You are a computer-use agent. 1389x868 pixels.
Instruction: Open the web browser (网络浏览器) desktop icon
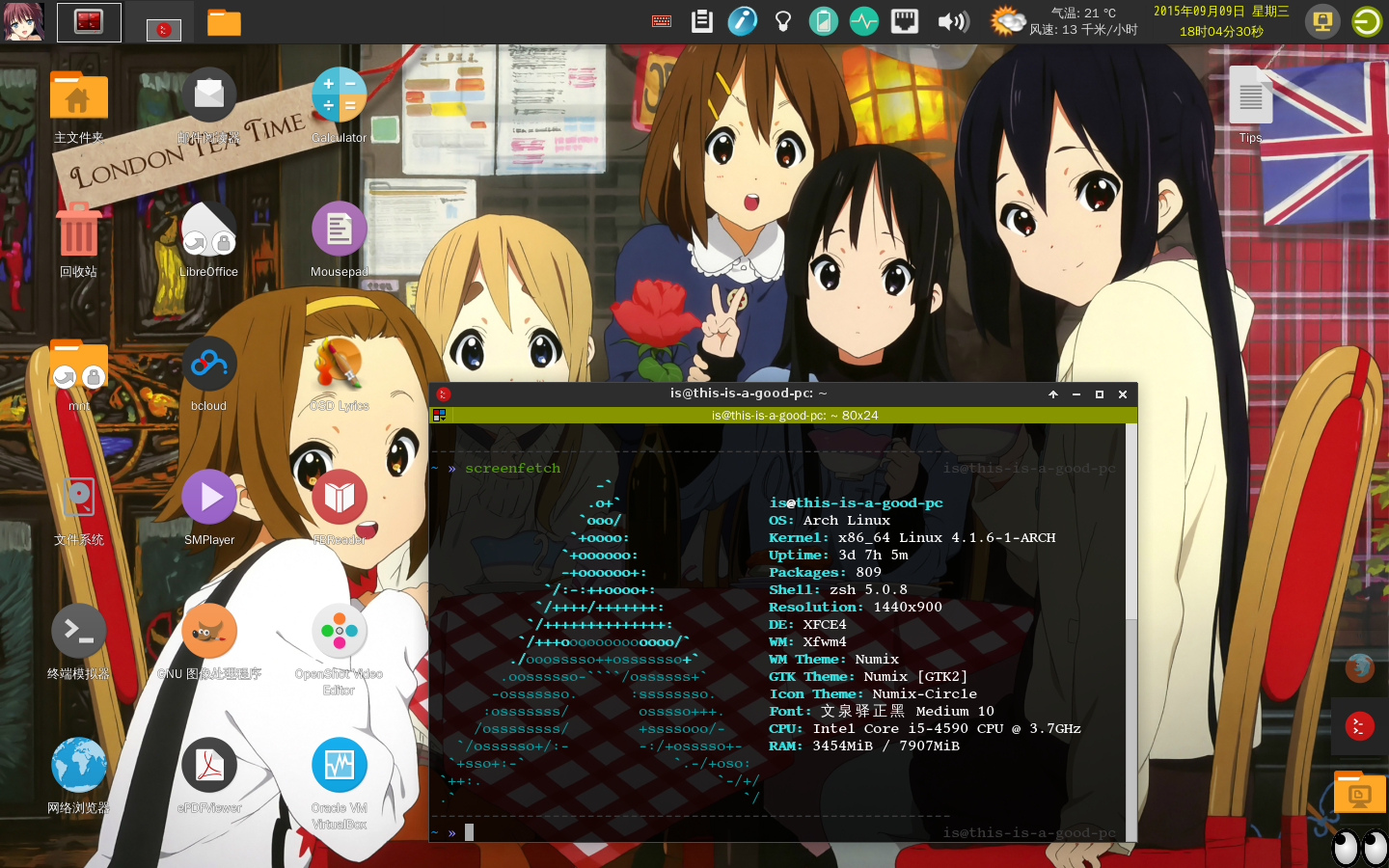click(x=79, y=766)
